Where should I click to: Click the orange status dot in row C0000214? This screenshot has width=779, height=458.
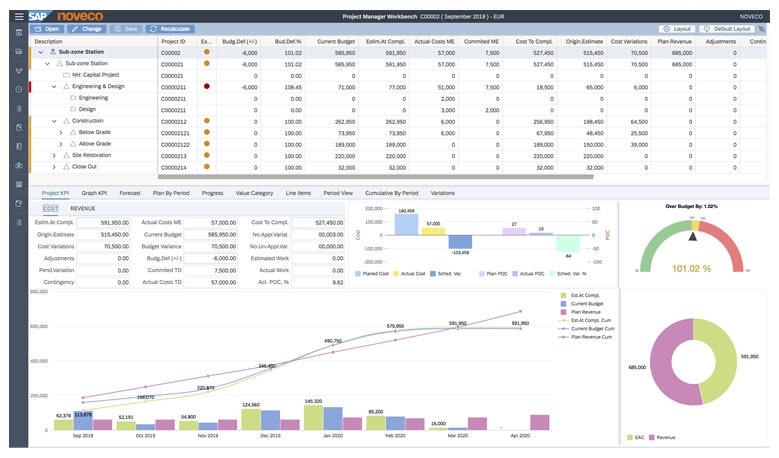point(207,167)
